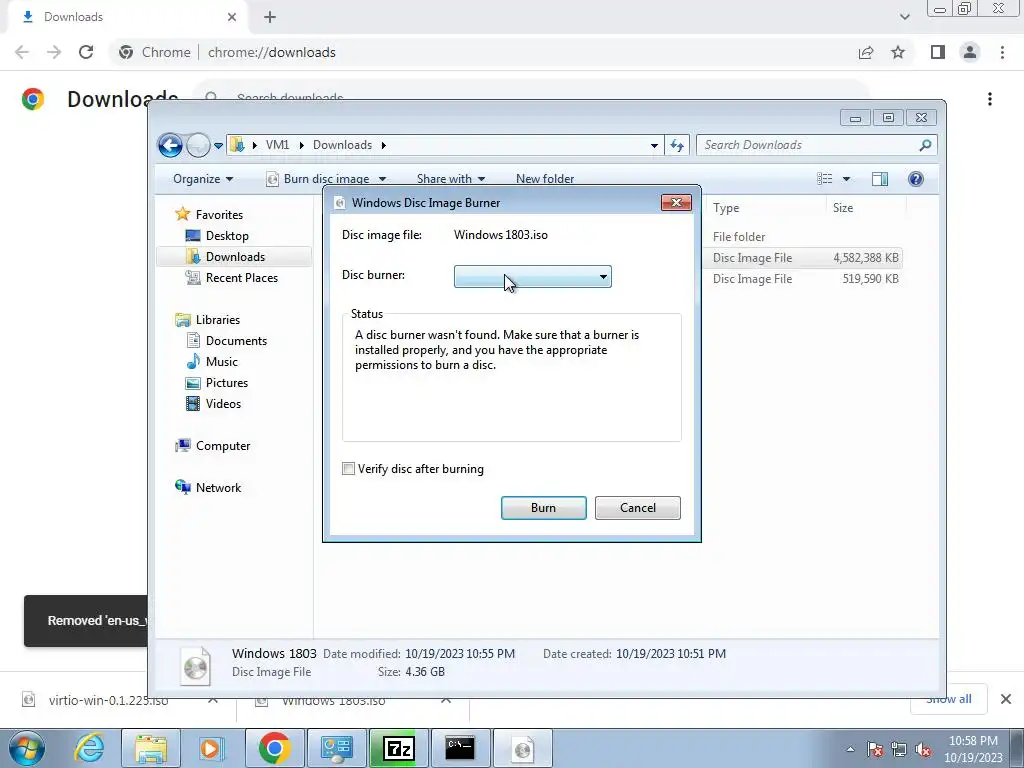1024x768 pixels.
Task: Toggle the preview pane icon
Action: pyautogui.click(x=880, y=179)
